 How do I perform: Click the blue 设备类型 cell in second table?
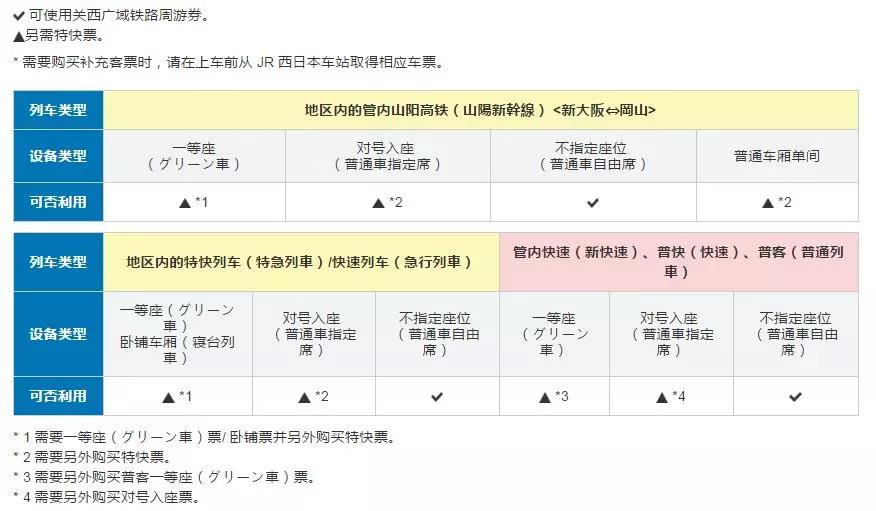[x=58, y=334]
